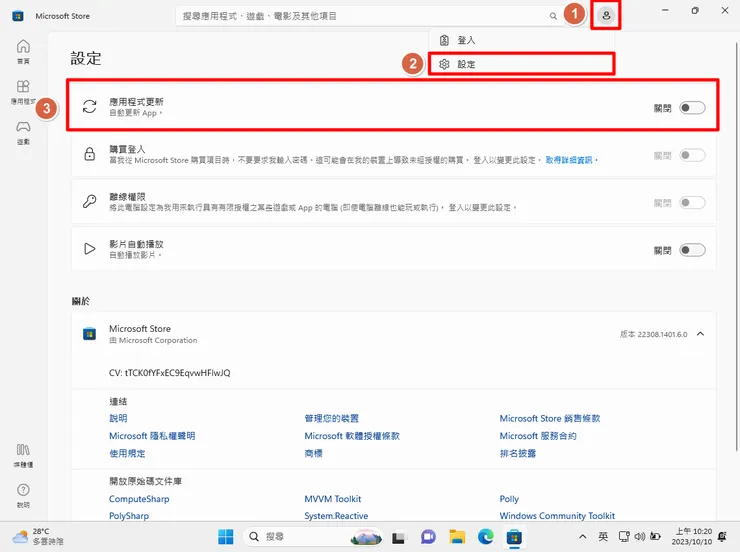
Task: Open the weather widget on taskbar
Action: 38,537
